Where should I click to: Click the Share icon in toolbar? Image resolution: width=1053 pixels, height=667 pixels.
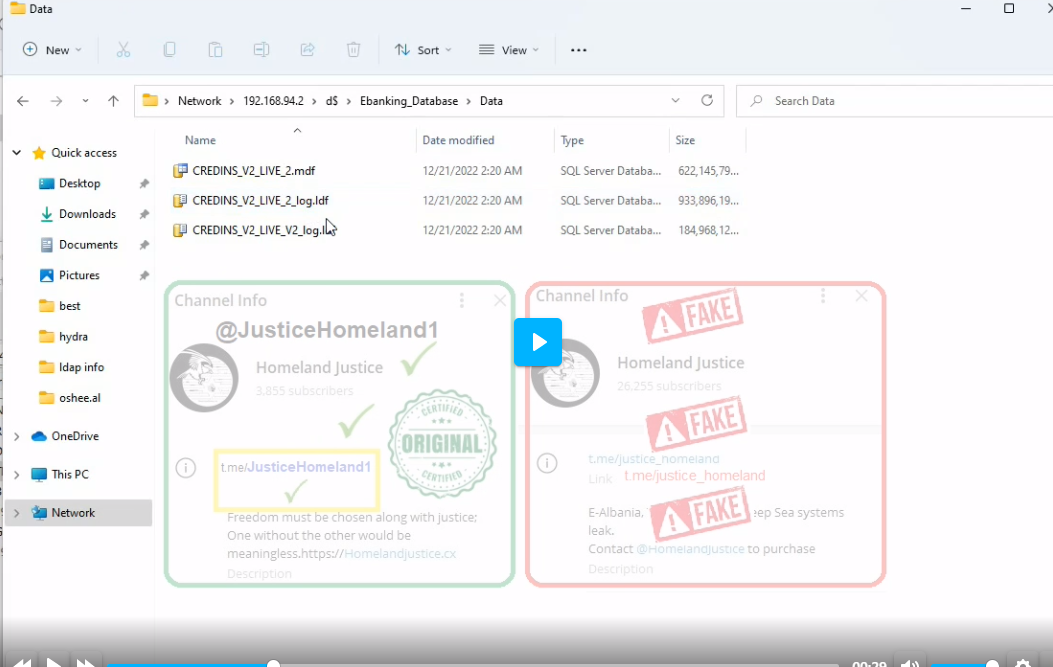tap(307, 50)
